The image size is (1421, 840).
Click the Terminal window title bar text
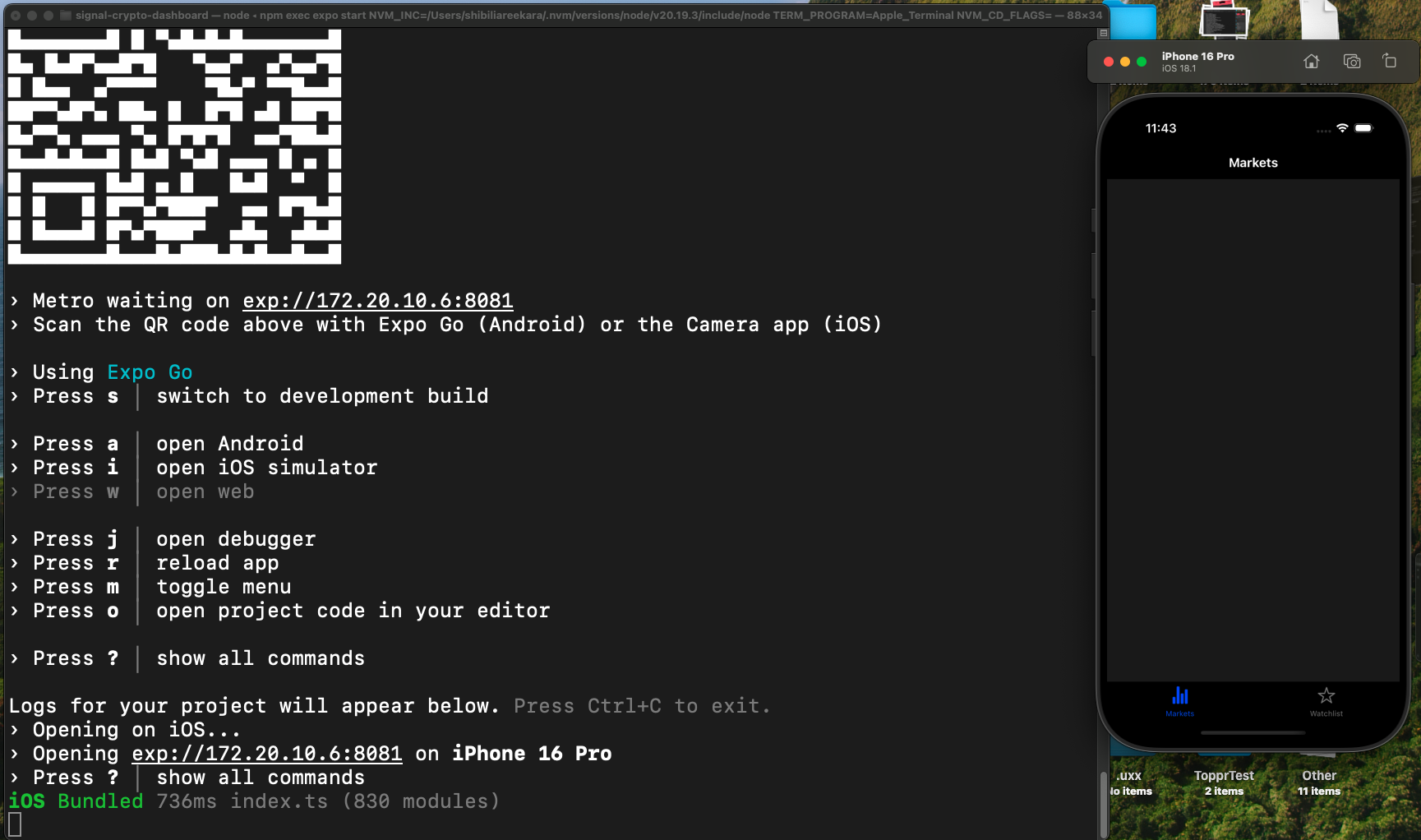[x=588, y=15]
